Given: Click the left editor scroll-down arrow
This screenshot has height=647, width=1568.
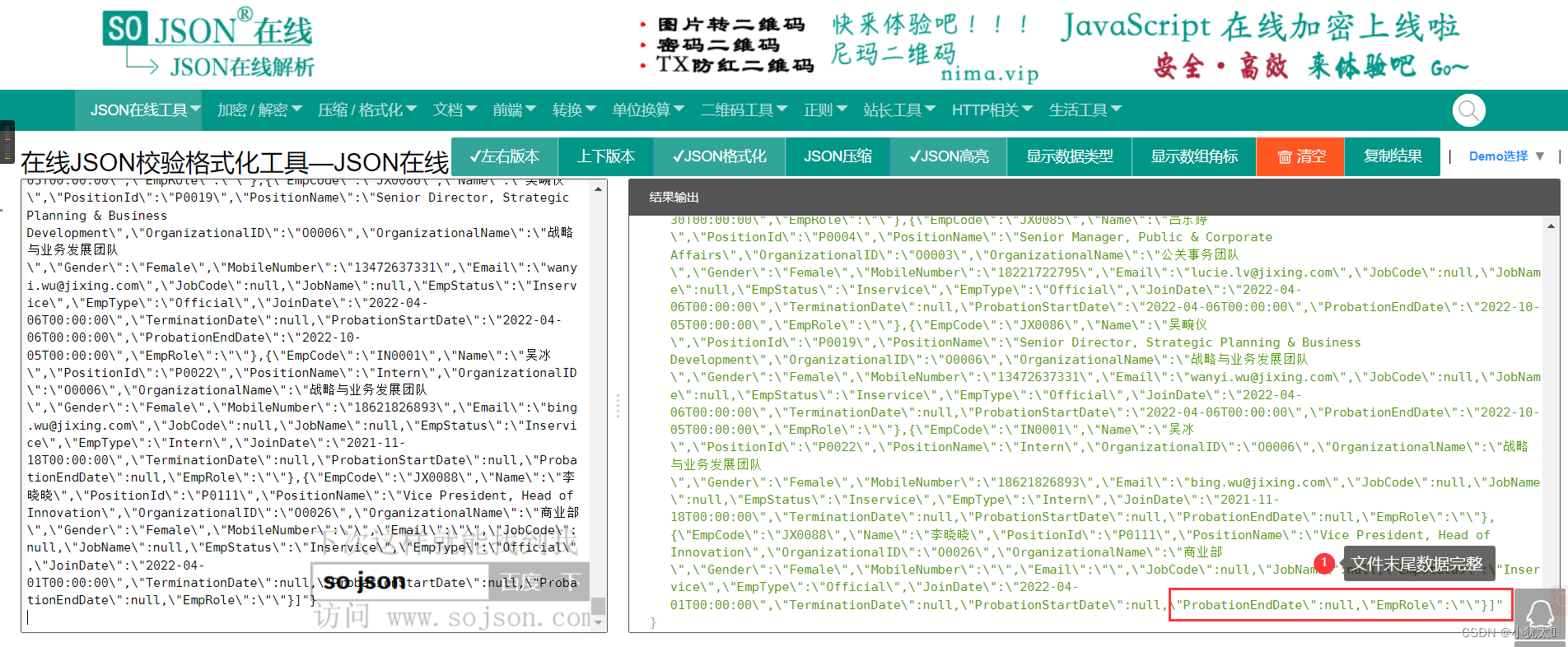Looking at the screenshot, I should (x=599, y=624).
